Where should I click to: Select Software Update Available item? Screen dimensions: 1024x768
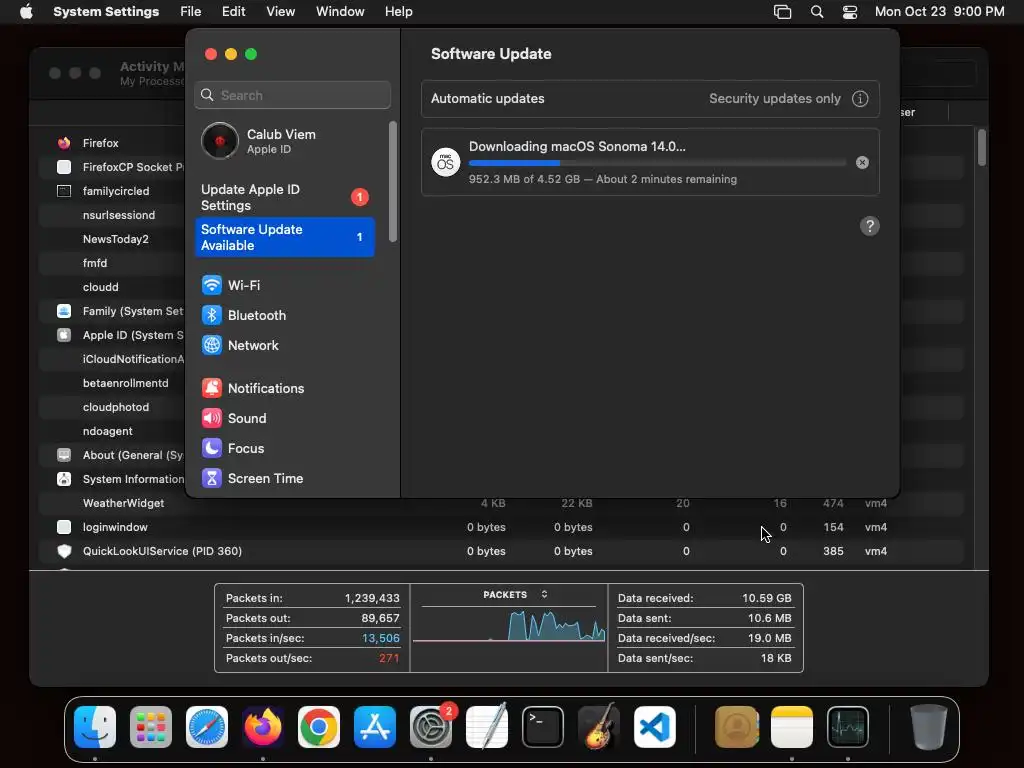(285, 237)
